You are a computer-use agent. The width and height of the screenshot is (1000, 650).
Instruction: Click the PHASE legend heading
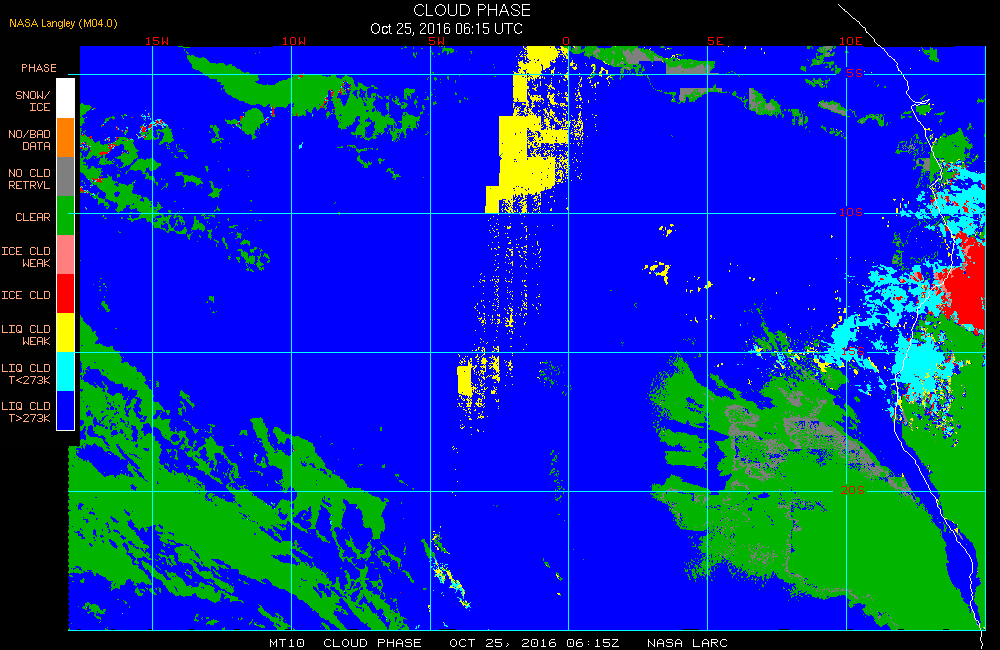[39, 68]
